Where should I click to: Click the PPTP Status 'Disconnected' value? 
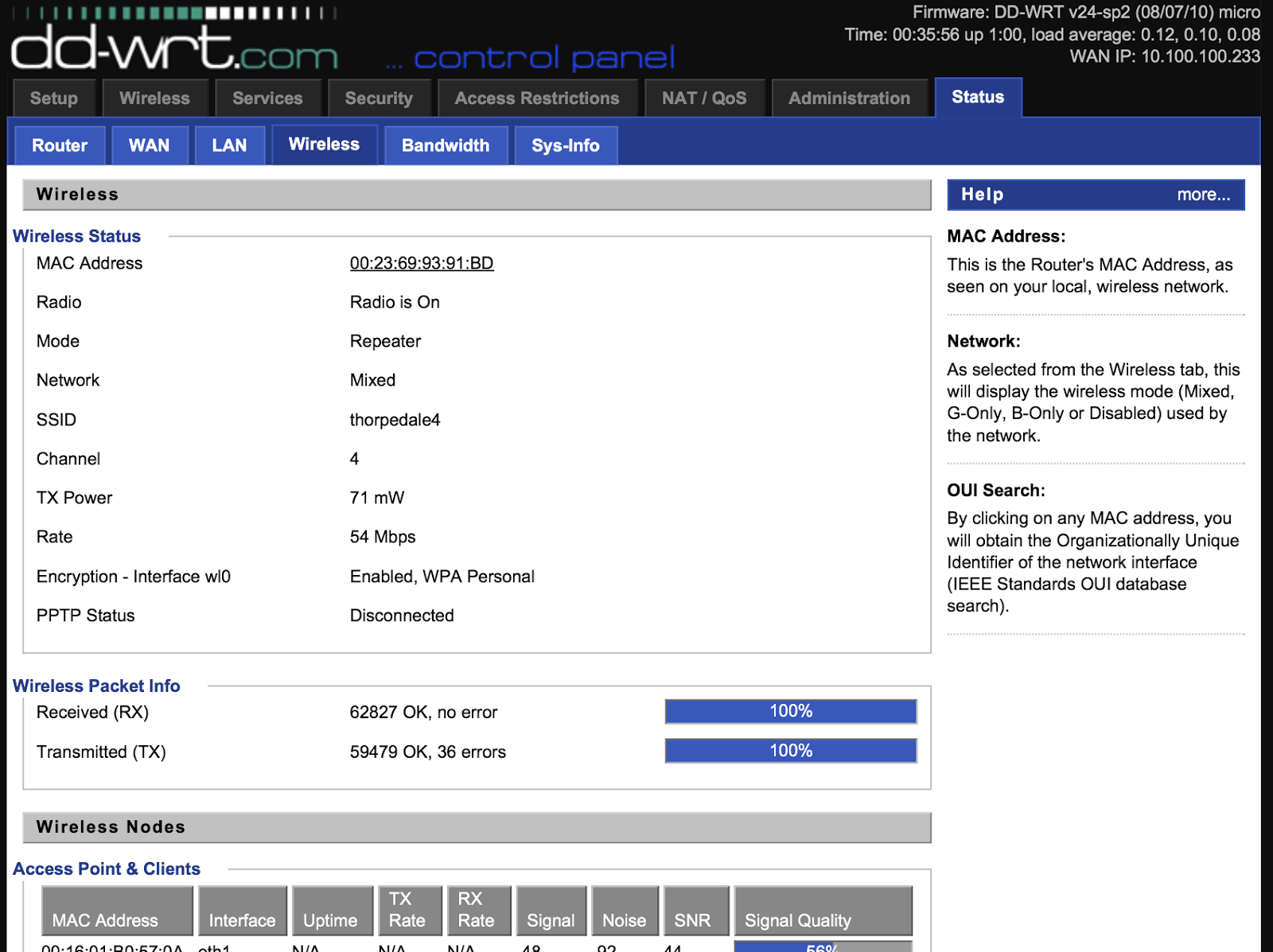(x=402, y=616)
